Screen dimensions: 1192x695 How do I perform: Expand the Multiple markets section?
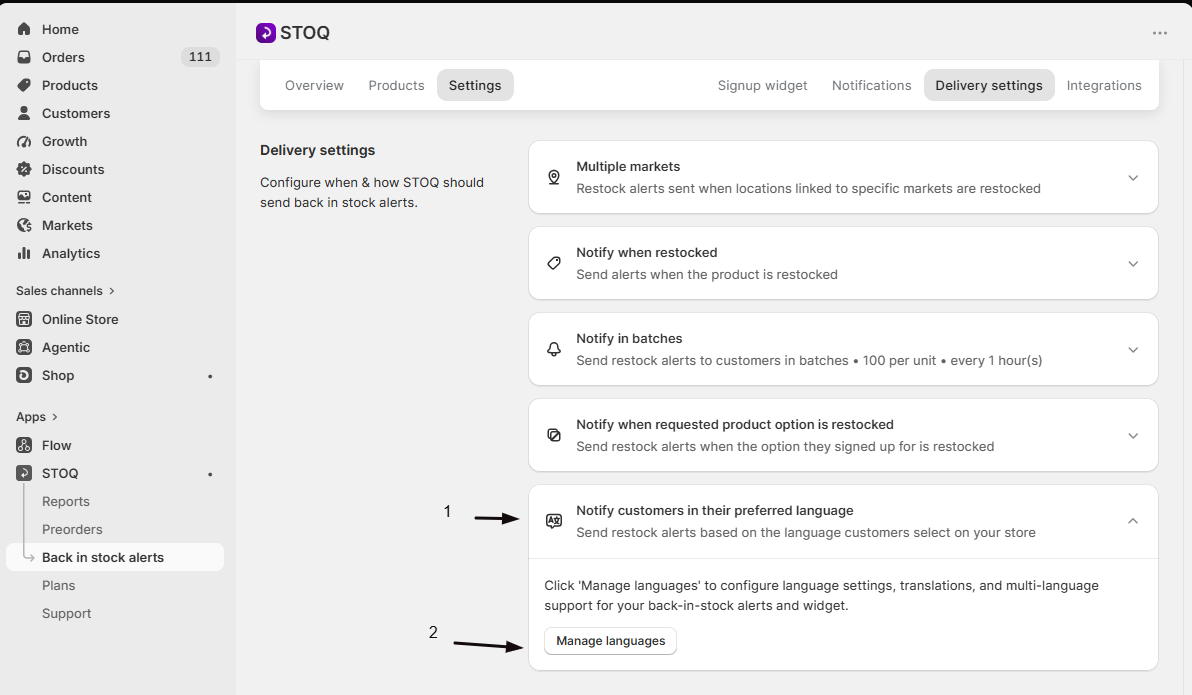[1133, 178]
